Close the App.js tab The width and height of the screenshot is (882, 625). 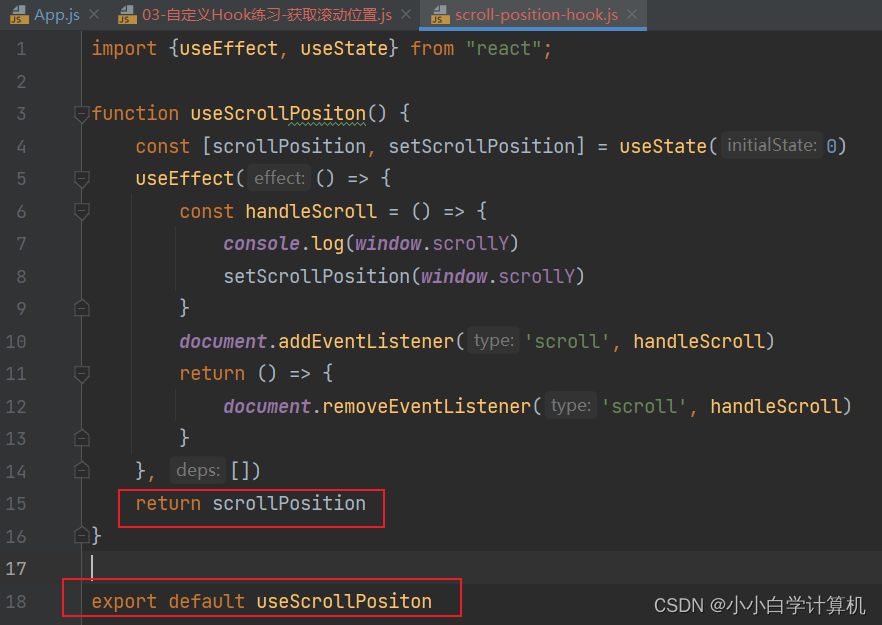point(94,15)
